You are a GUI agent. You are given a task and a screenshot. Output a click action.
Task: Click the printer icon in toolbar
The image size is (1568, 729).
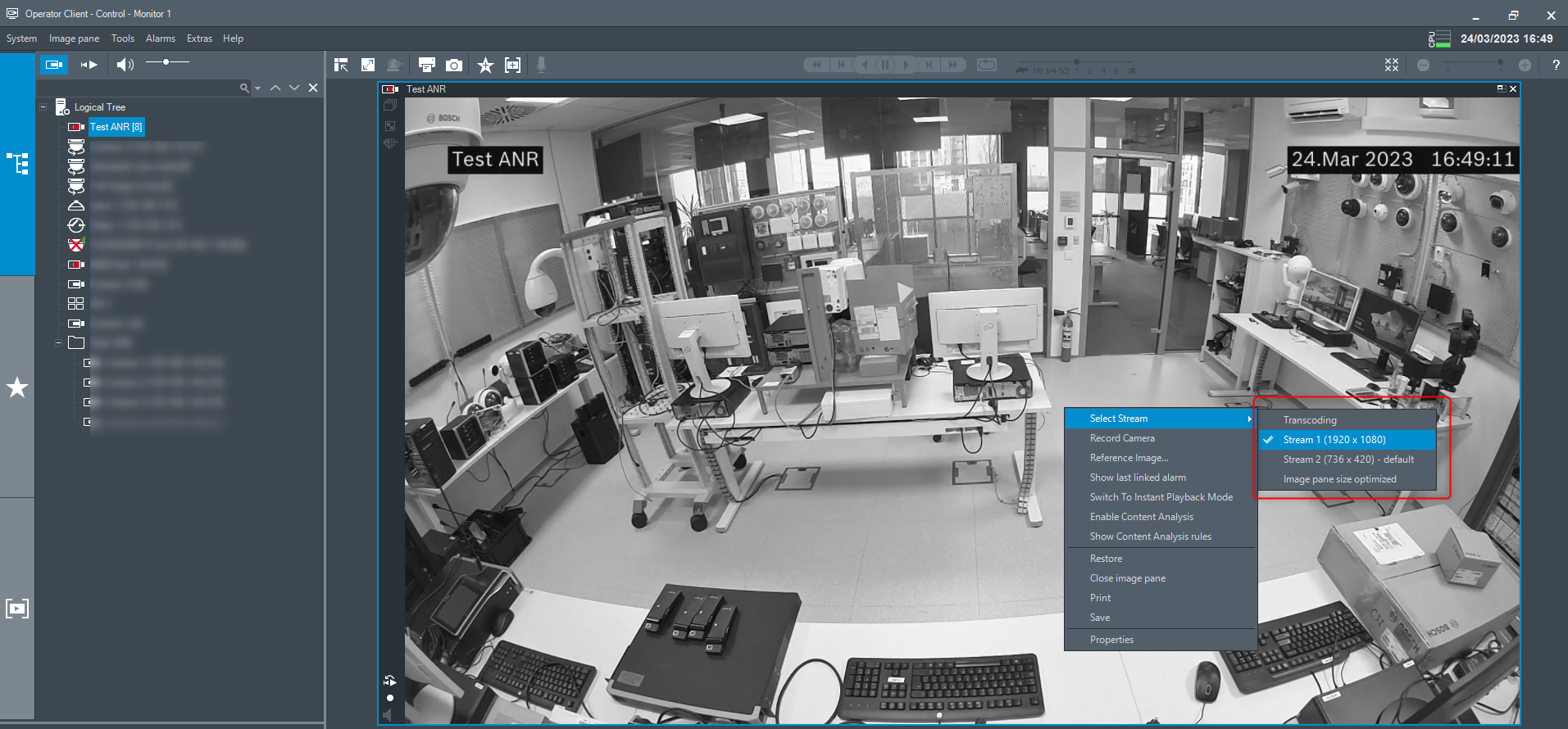point(426,66)
